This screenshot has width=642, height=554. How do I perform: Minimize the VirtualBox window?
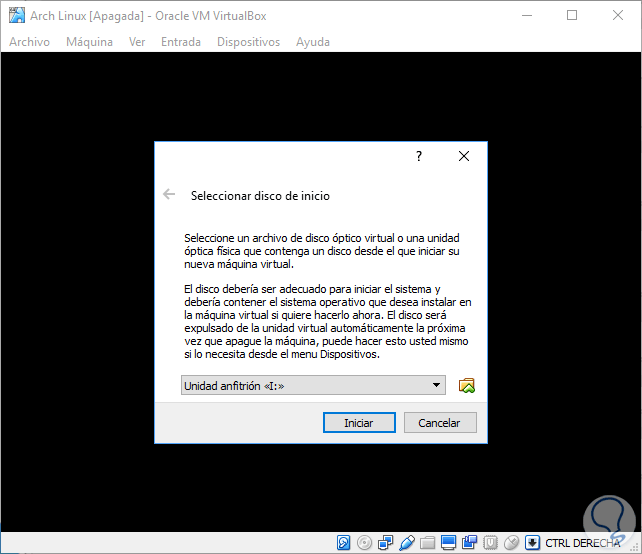(527, 16)
